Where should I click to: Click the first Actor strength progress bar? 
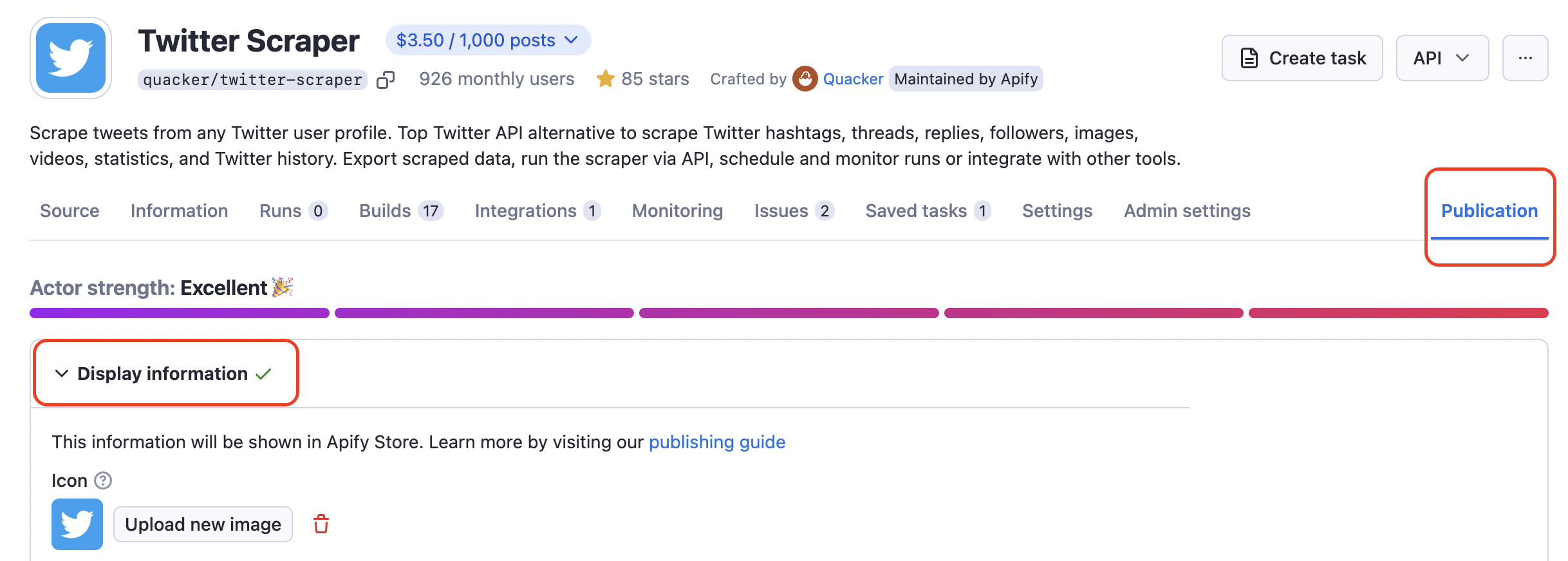pyautogui.click(x=179, y=313)
